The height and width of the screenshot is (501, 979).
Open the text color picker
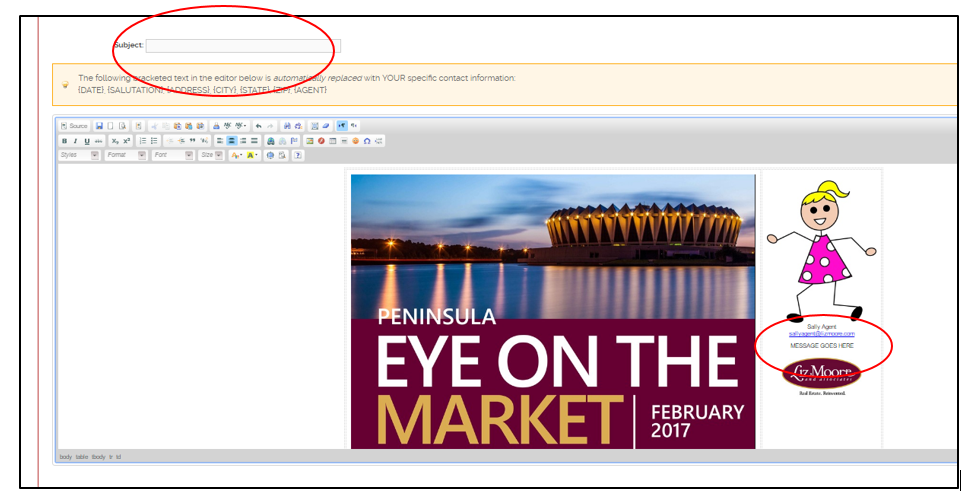(x=236, y=155)
